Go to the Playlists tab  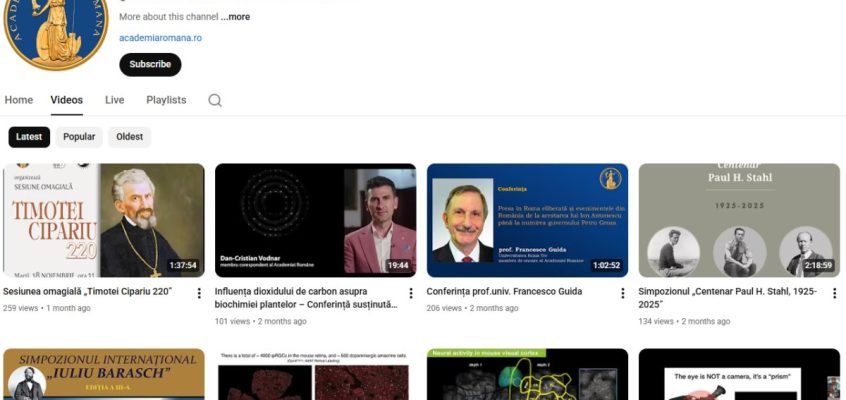tap(166, 100)
